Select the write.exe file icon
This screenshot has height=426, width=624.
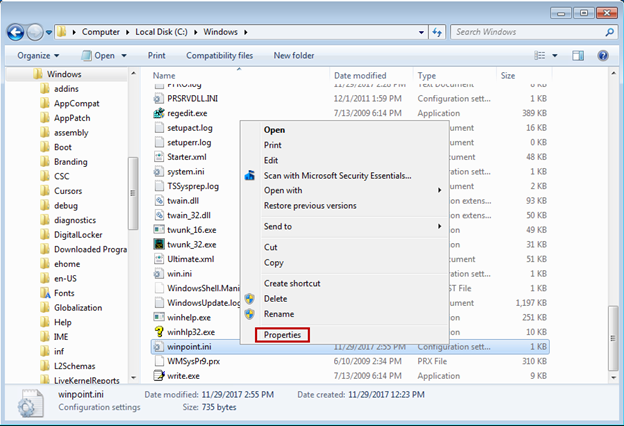pyautogui.click(x=159, y=375)
